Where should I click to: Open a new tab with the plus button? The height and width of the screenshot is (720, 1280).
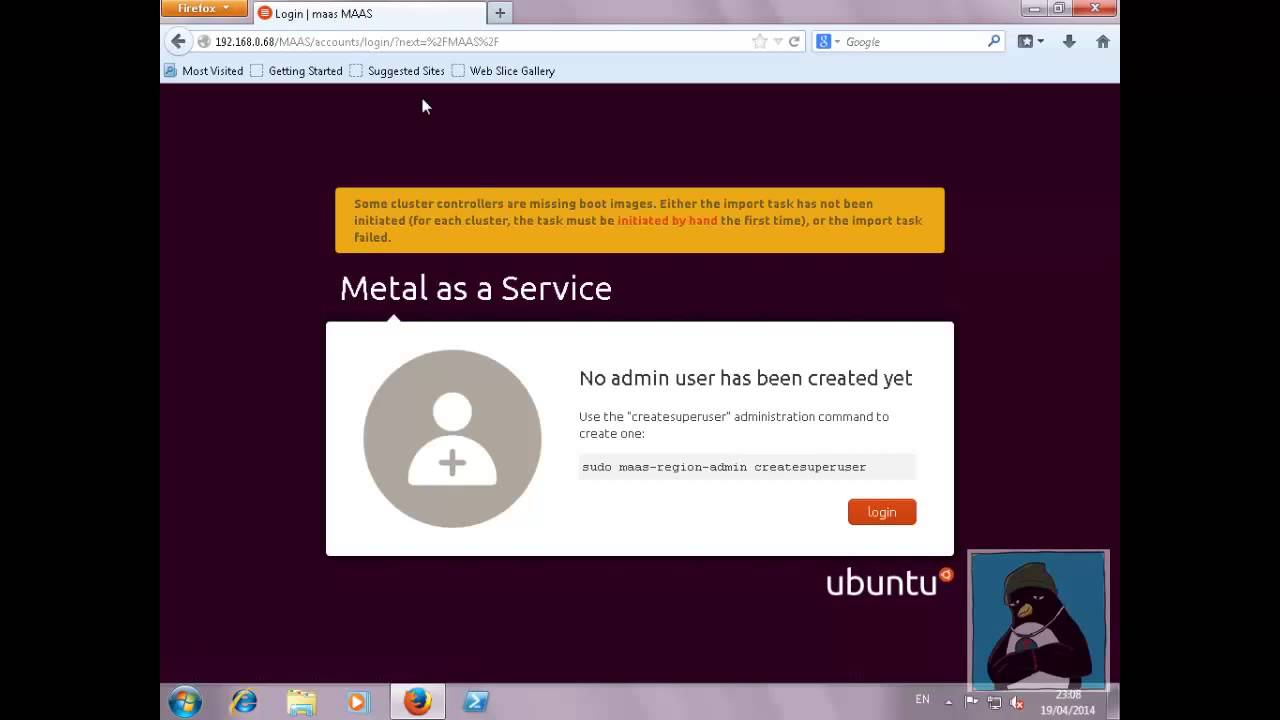500,13
